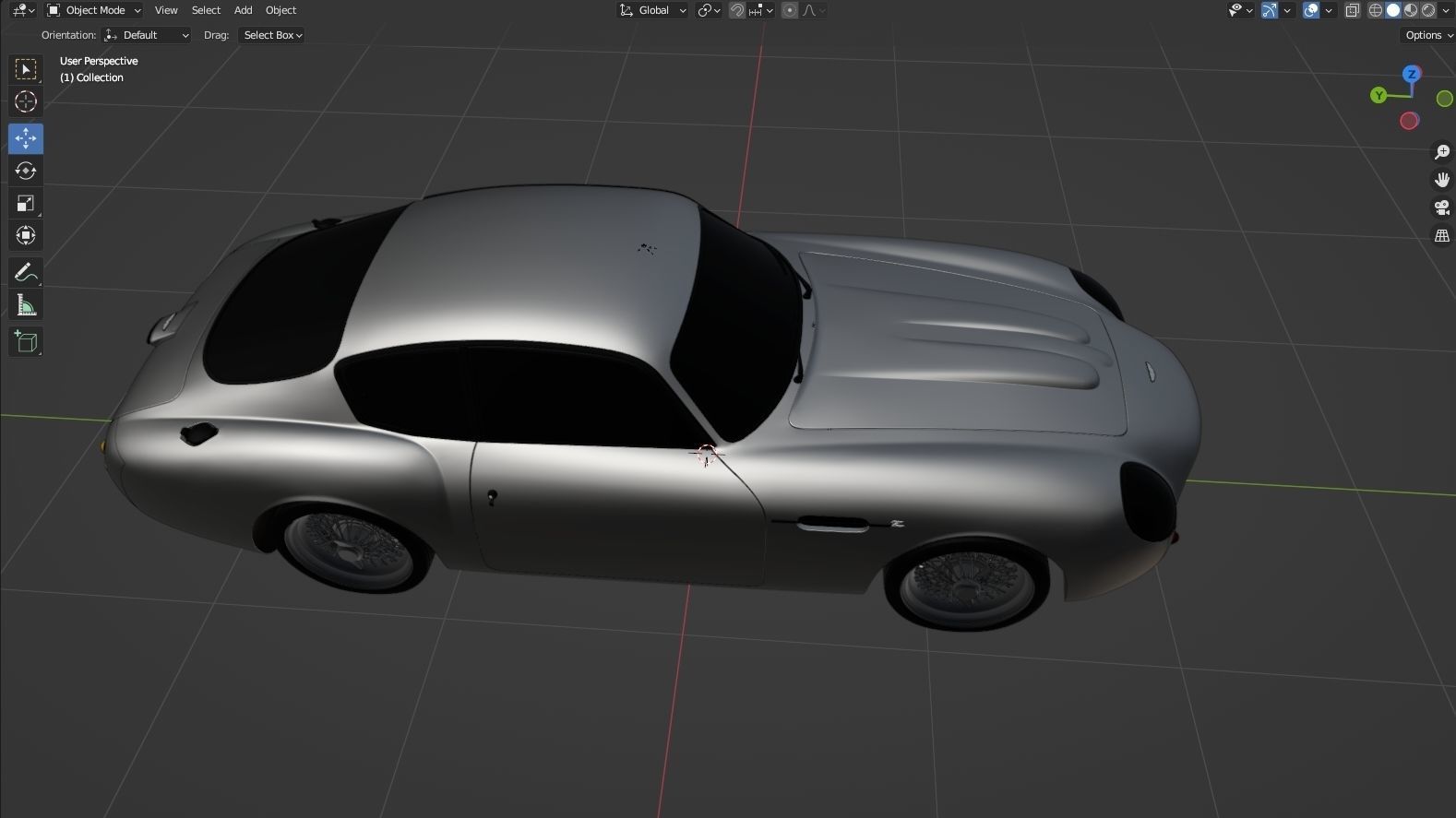Viewport: 1456px width, 818px height.
Task: Switch to Wireframe shading
Action: (x=1376, y=10)
